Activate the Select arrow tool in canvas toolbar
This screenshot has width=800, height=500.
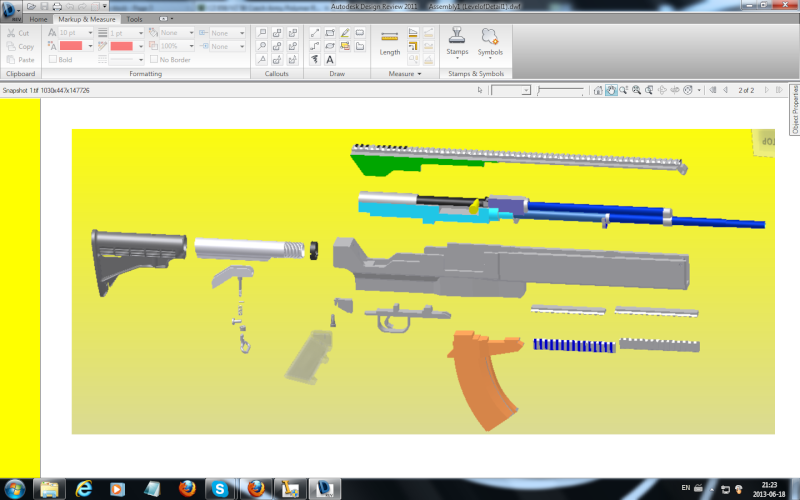[x=480, y=90]
